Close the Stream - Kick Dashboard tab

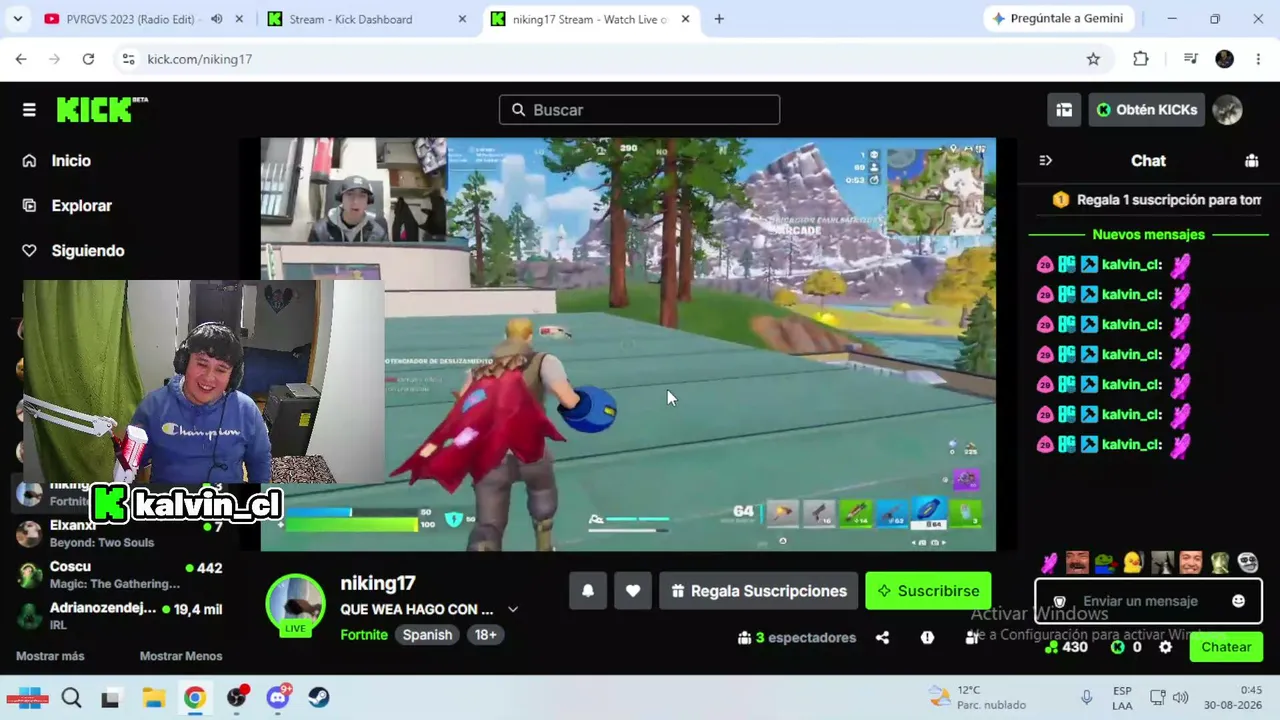point(462,19)
